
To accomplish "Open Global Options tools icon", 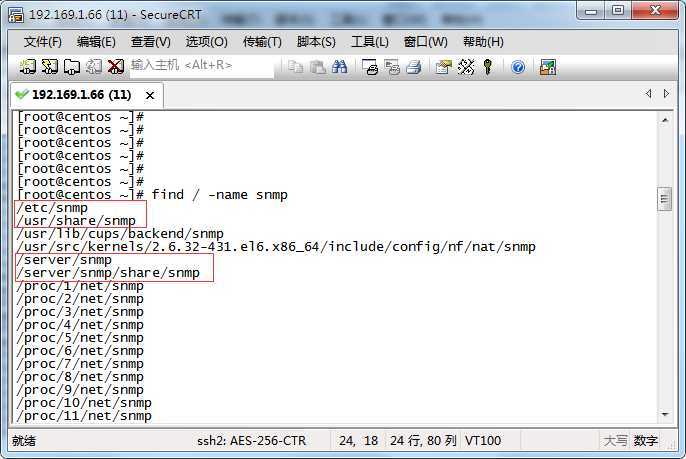I will tap(466, 67).
